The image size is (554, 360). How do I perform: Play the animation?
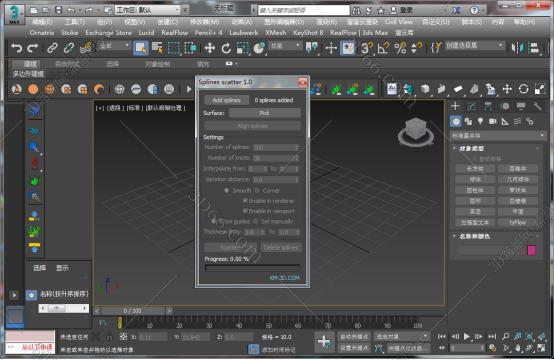(467, 336)
